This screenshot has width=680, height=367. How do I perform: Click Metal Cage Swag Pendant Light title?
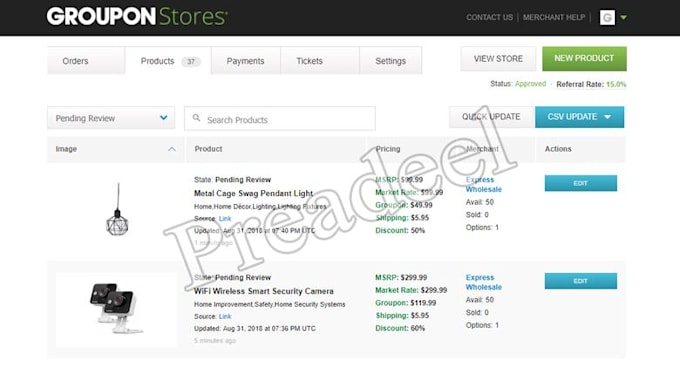253,193
